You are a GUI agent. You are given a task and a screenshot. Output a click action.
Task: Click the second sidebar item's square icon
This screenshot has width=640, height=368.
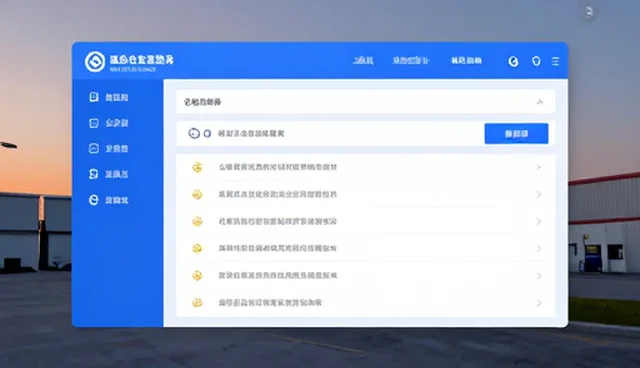(x=94, y=123)
